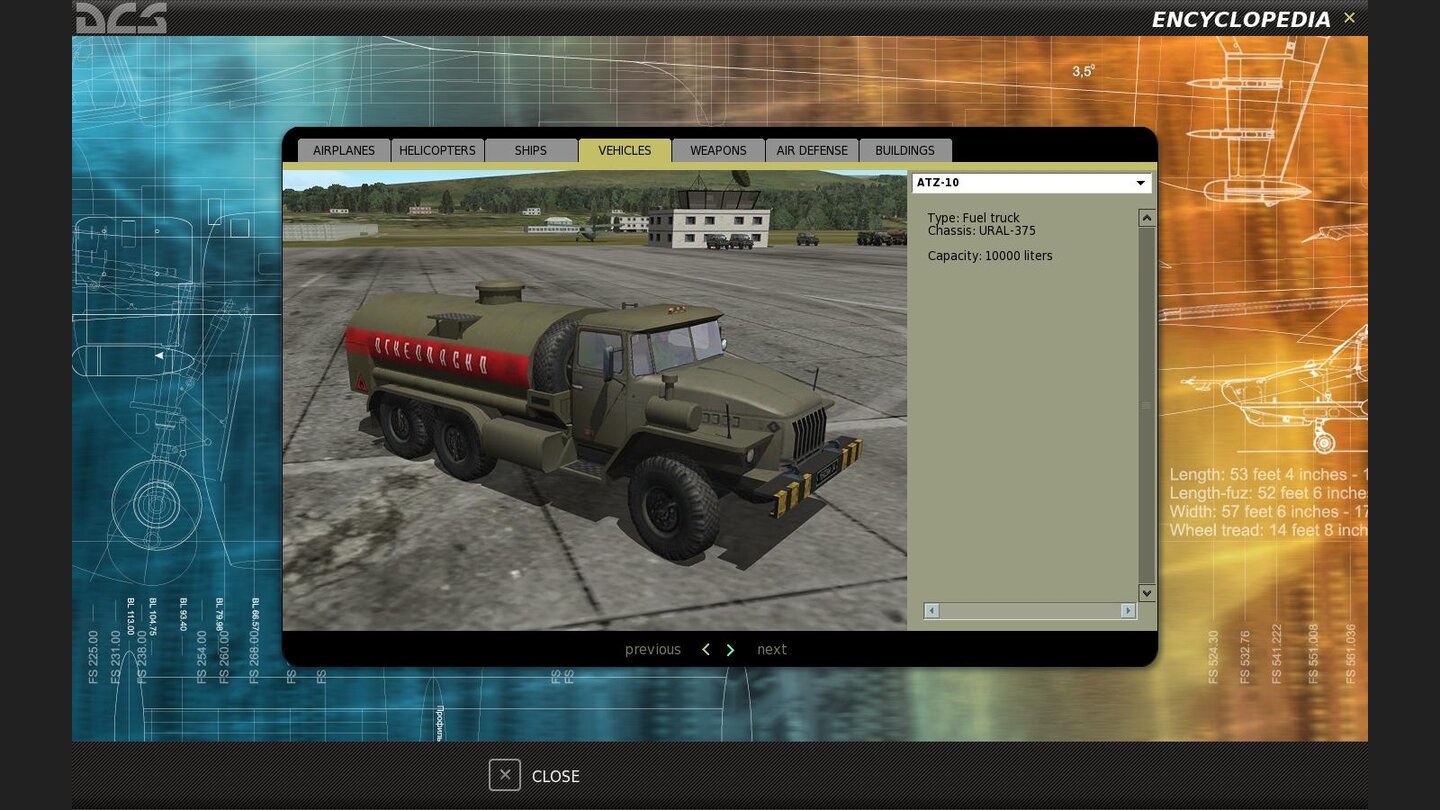Click the 'Capacity: 10000 liters' text
1440x810 pixels.
990,256
